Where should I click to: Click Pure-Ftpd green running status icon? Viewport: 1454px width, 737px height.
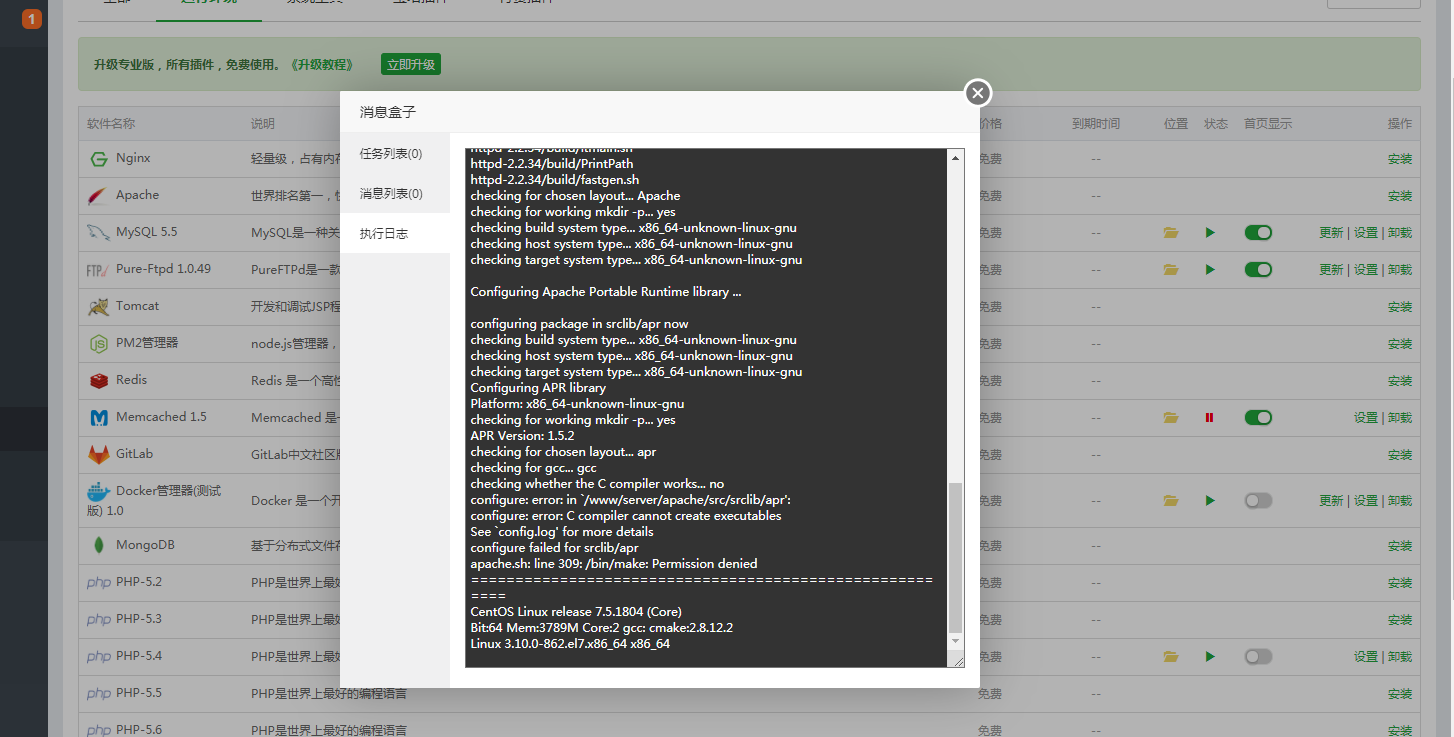coord(1210,270)
